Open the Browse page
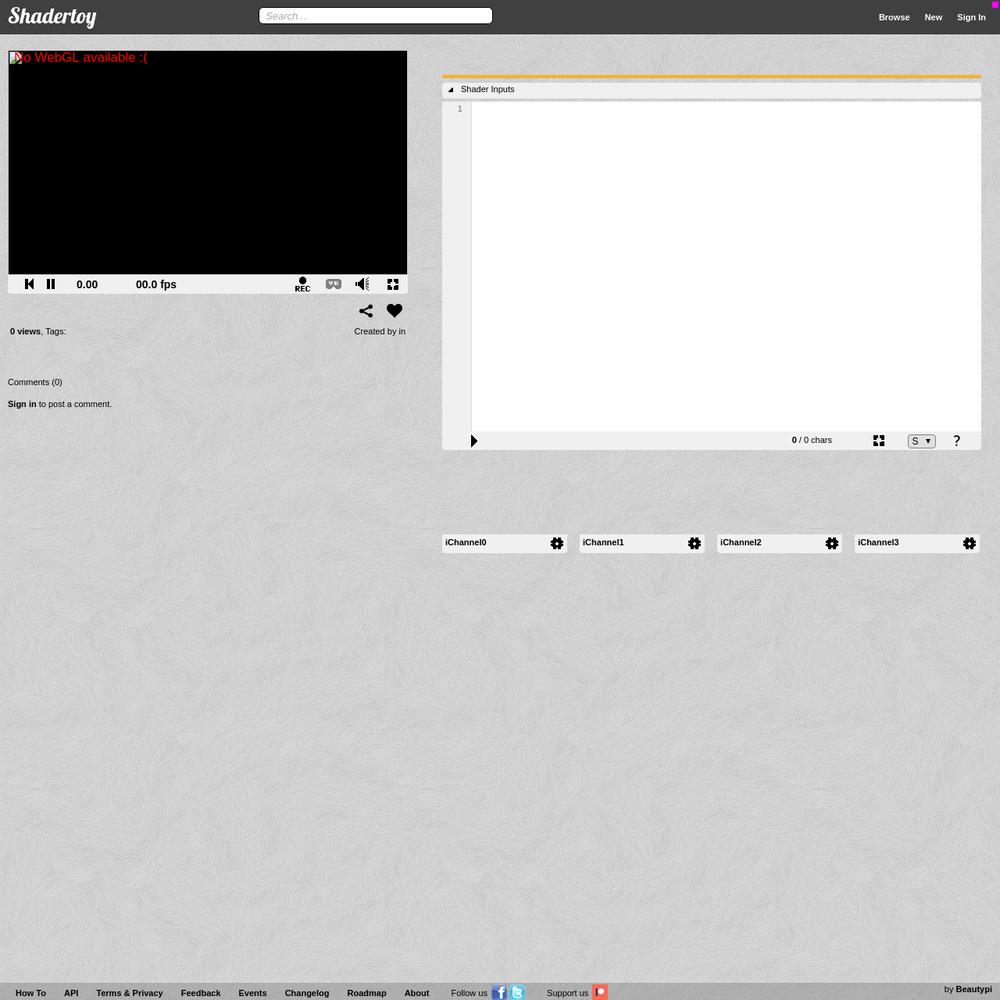The image size is (1000, 1000). coord(894,17)
